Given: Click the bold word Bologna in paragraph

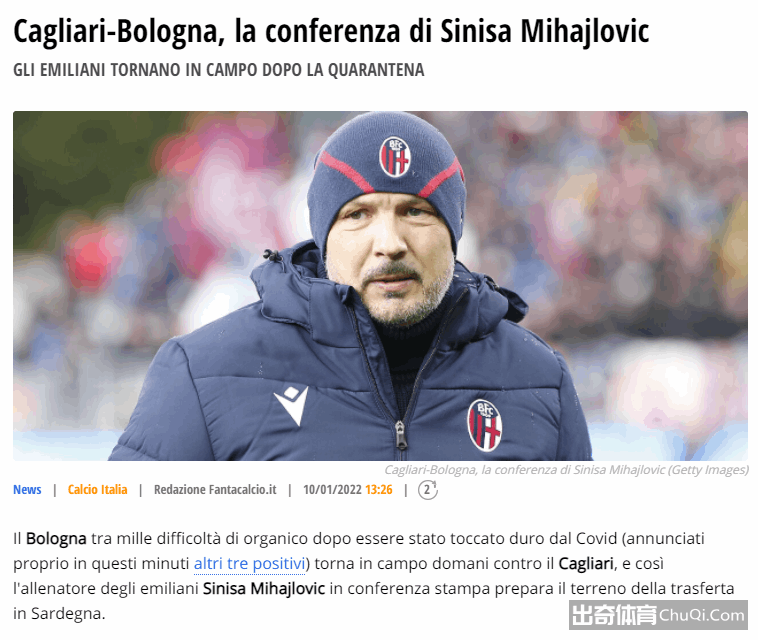Looking at the screenshot, I should coord(56,538).
